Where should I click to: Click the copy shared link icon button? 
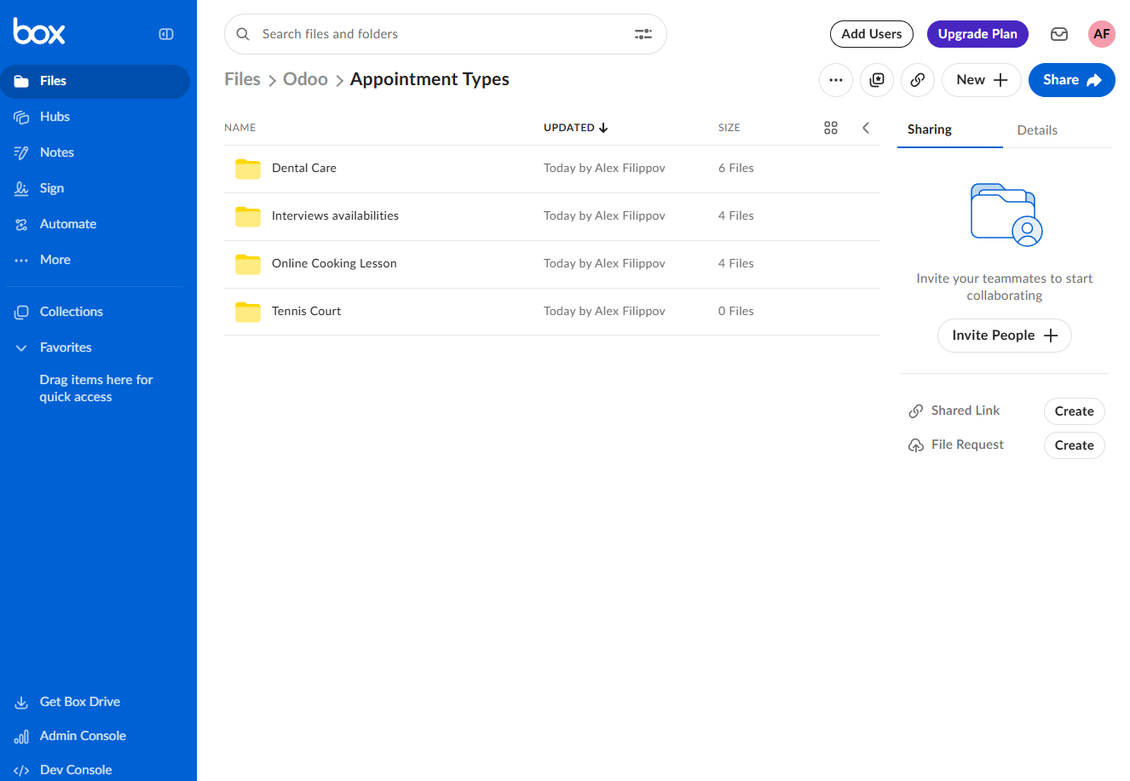[917, 80]
